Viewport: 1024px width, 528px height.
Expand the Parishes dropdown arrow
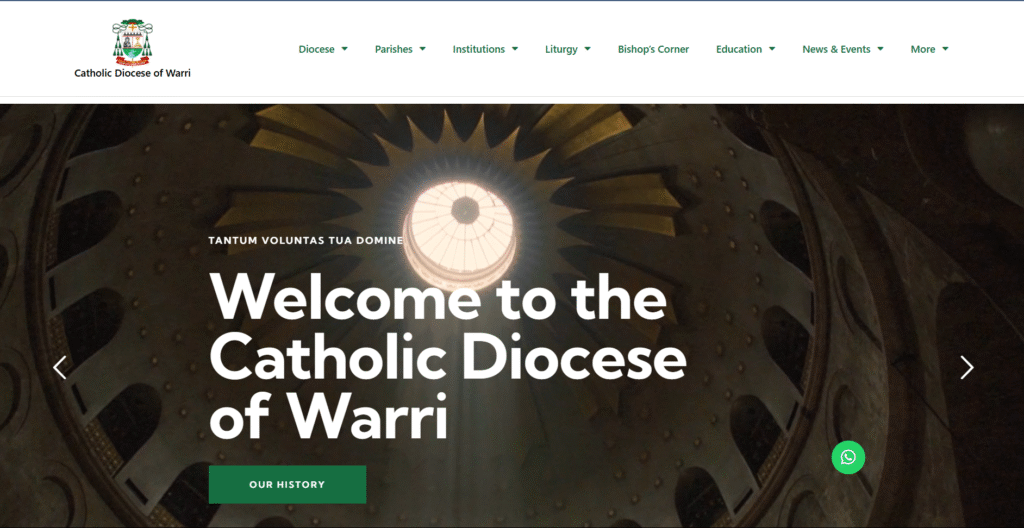pyautogui.click(x=423, y=49)
